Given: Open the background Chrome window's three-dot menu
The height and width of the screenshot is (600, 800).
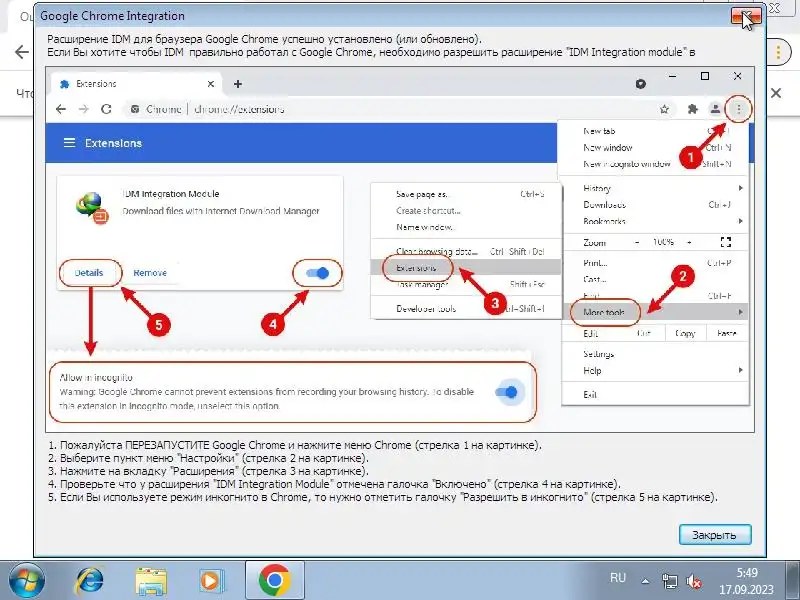Looking at the screenshot, I should click(778, 52).
